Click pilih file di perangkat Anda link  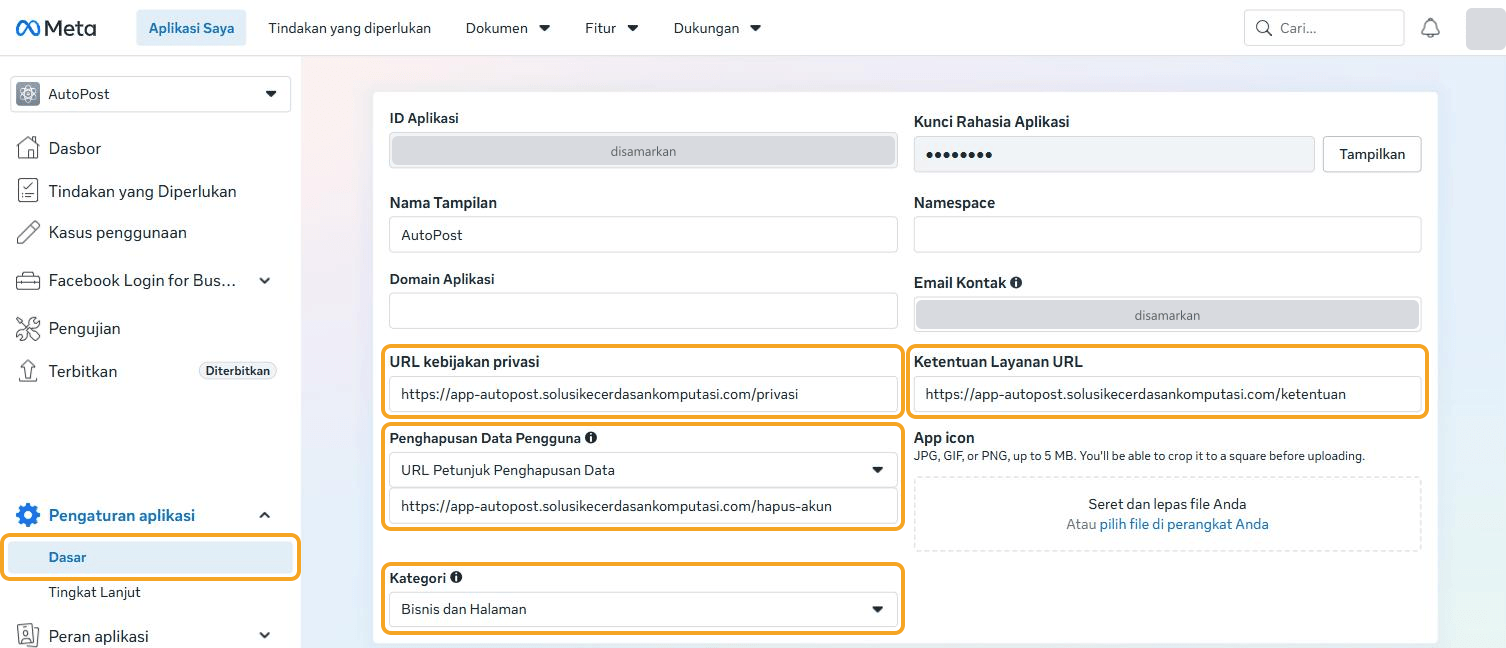(x=1184, y=524)
